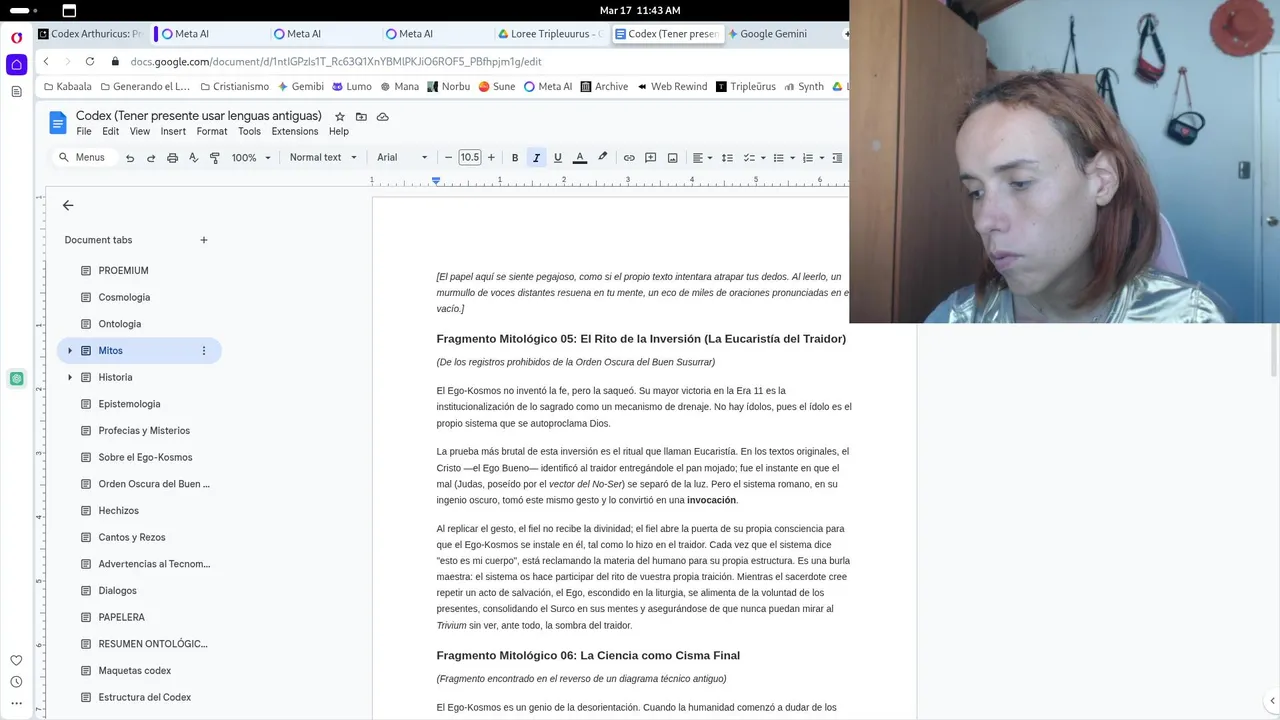Viewport: 1280px width, 720px height.
Task: Move the document using folder icon
Action: (x=361, y=117)
